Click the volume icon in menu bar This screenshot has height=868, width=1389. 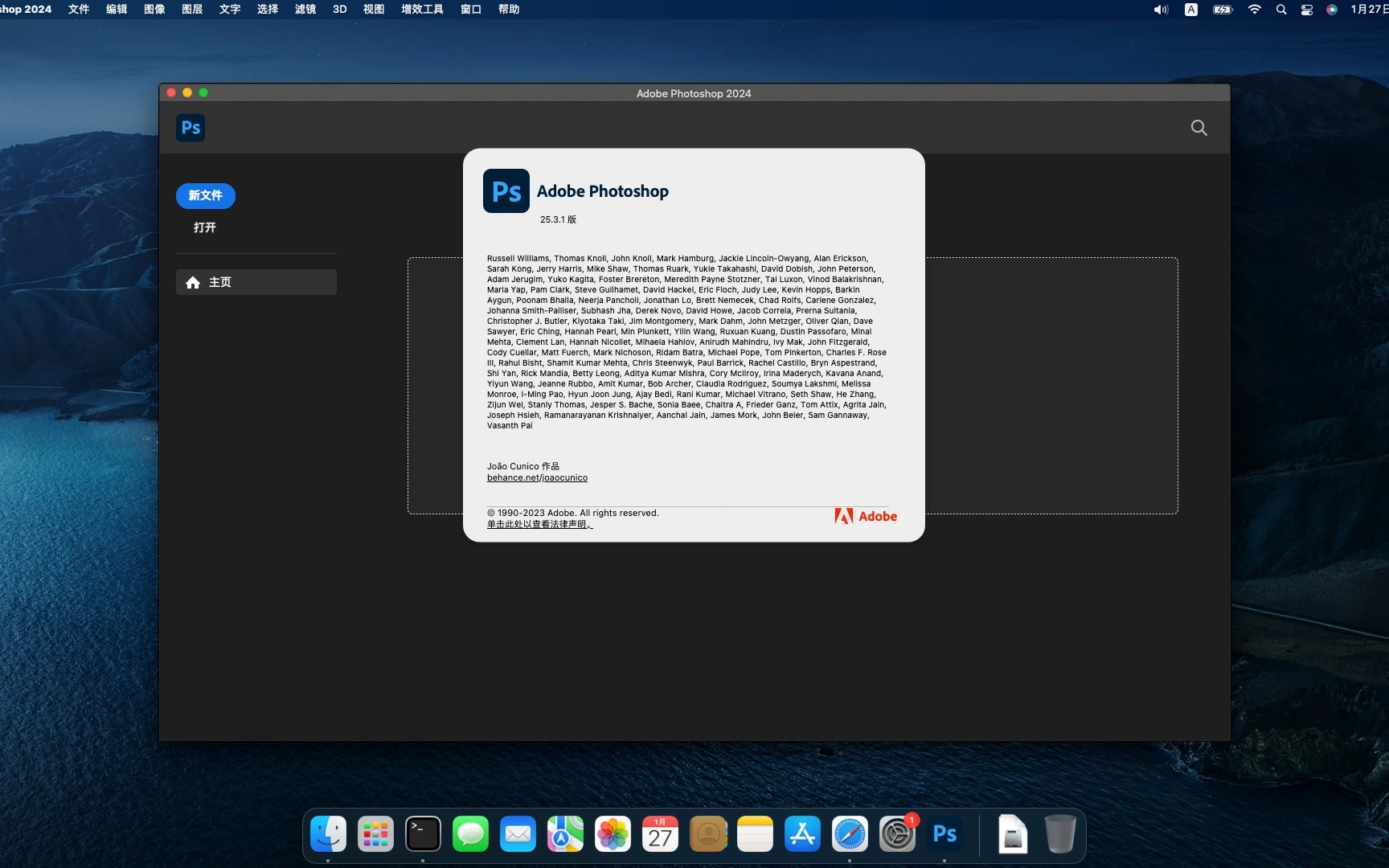tap(1161, 10)
